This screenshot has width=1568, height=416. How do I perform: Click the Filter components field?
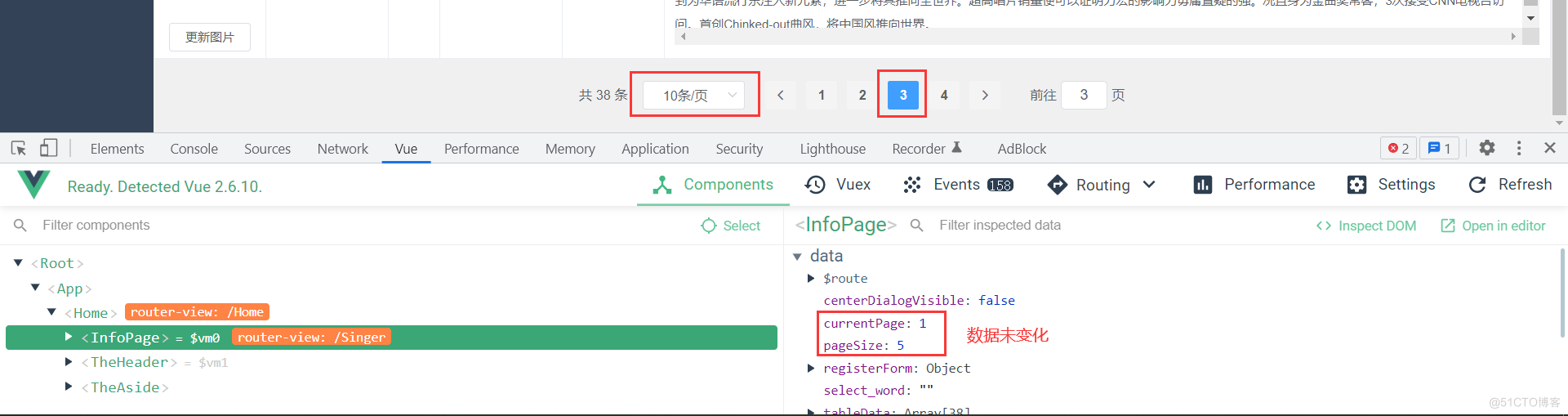pyautogui.click(x=359, y=225)
